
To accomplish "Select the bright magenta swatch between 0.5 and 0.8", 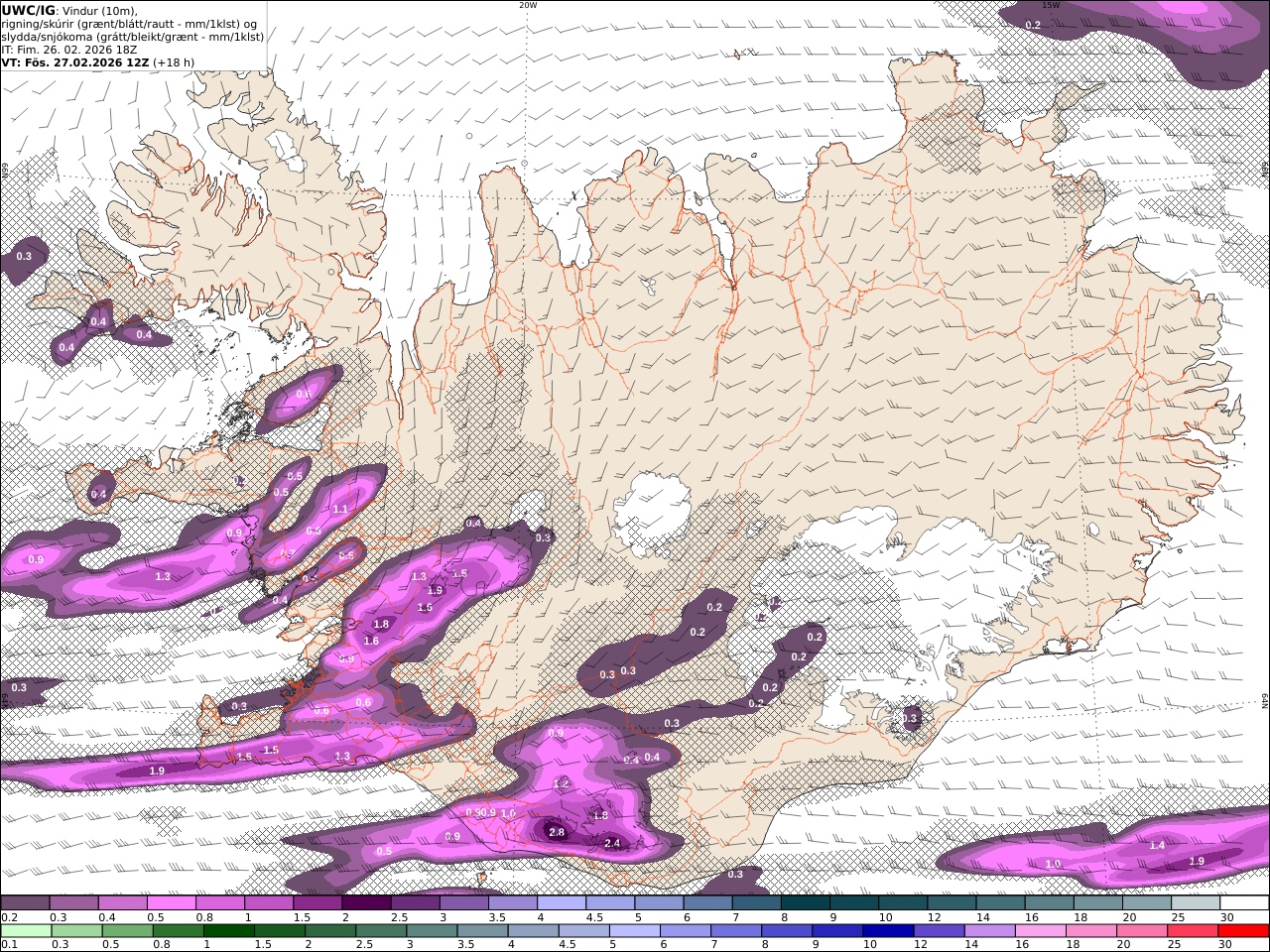I will 171,903.
